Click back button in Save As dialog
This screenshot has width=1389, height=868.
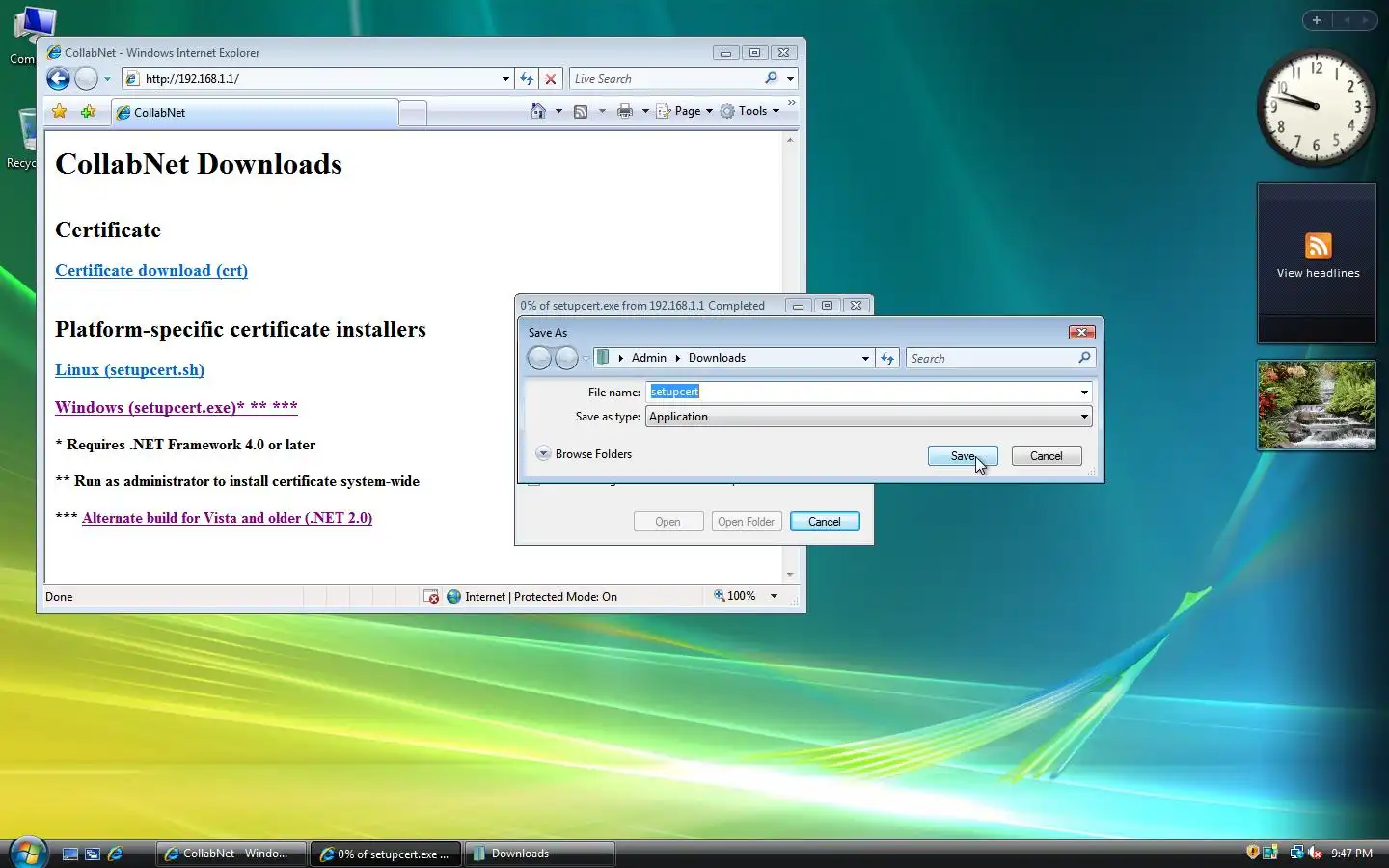pos(539,358)
